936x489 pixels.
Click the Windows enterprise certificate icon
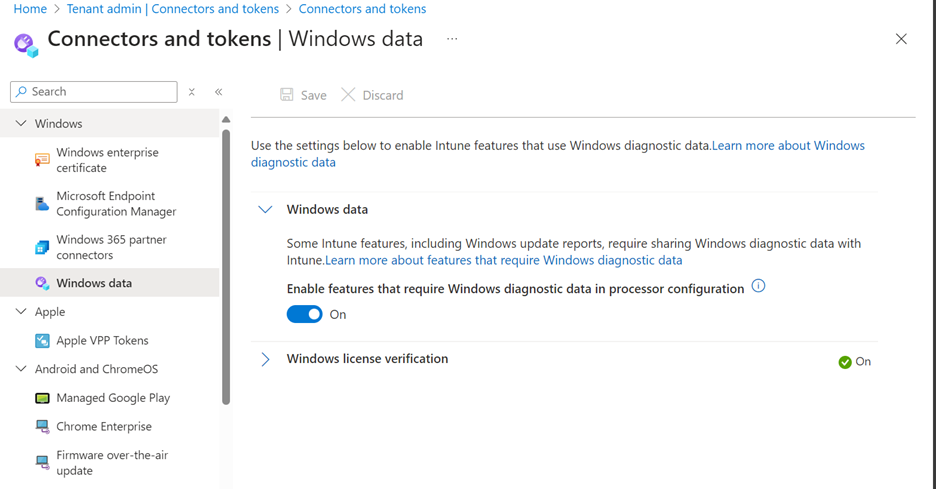click(42, 160)
